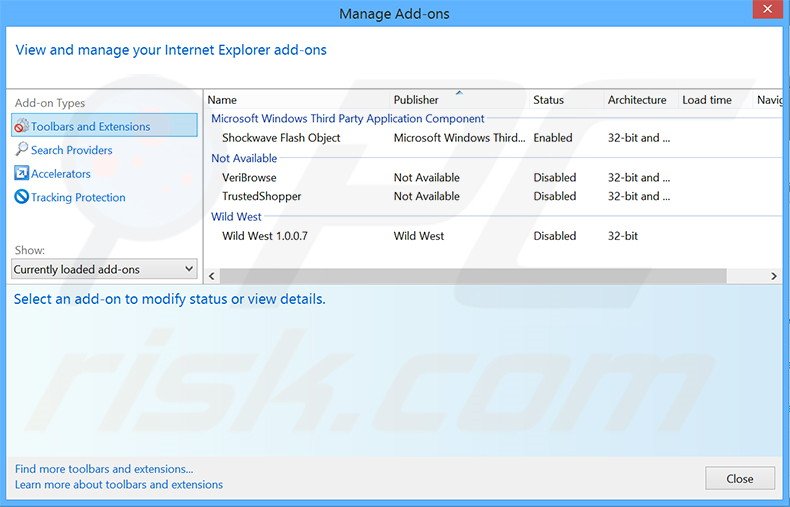
Task: Click Disabled status in VeriBrowse row
Action: [555, 177]
